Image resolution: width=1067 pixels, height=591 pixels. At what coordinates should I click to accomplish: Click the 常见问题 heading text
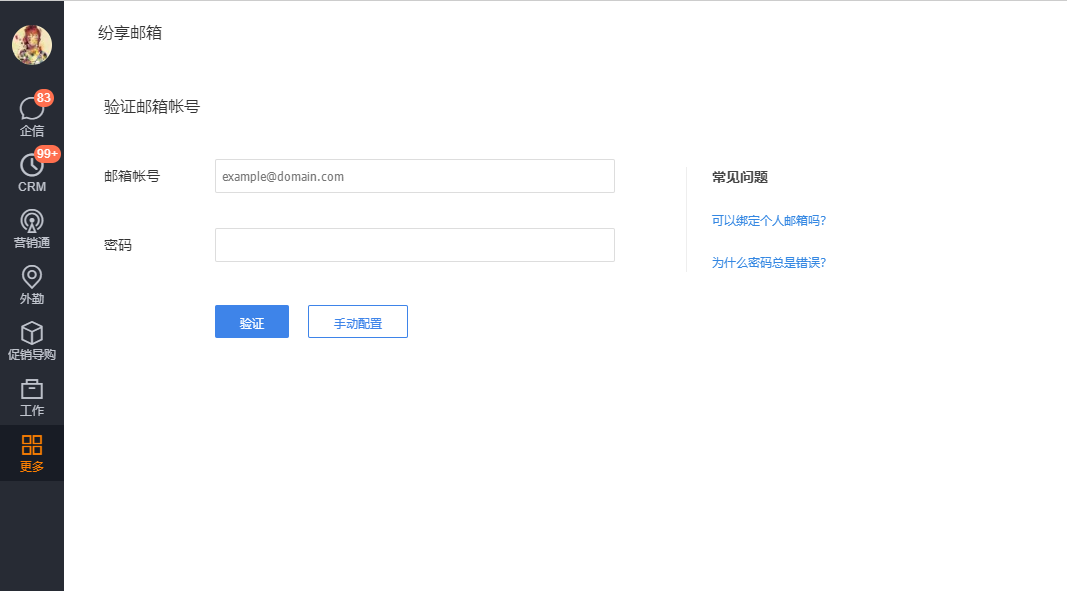point(740,177)
